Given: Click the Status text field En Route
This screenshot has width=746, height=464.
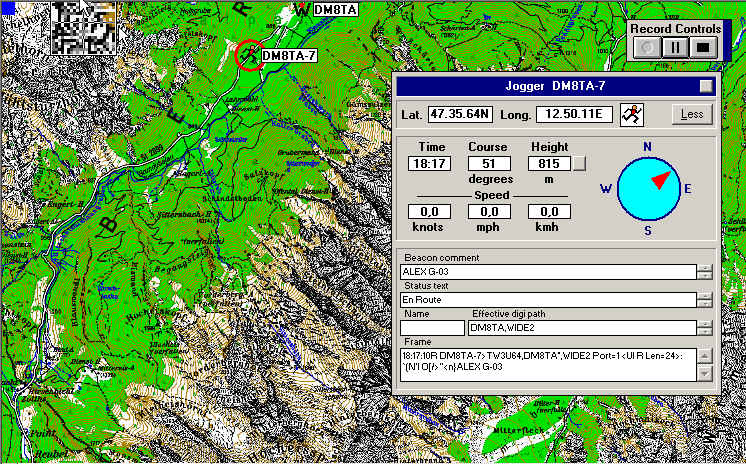Looking at the screenshot, I should point(548,300).
